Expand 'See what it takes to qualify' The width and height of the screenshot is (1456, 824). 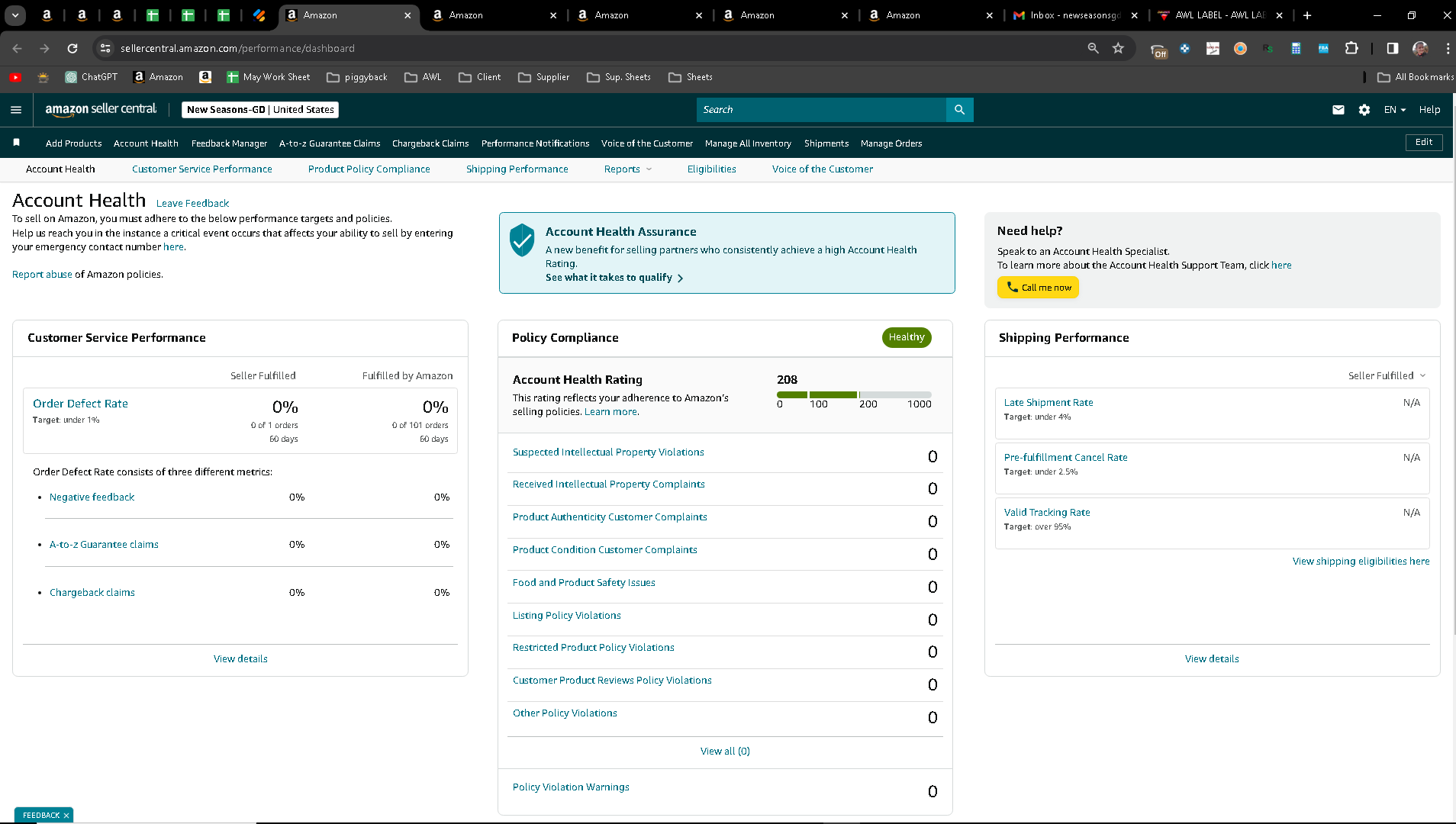tap(614, 278)
